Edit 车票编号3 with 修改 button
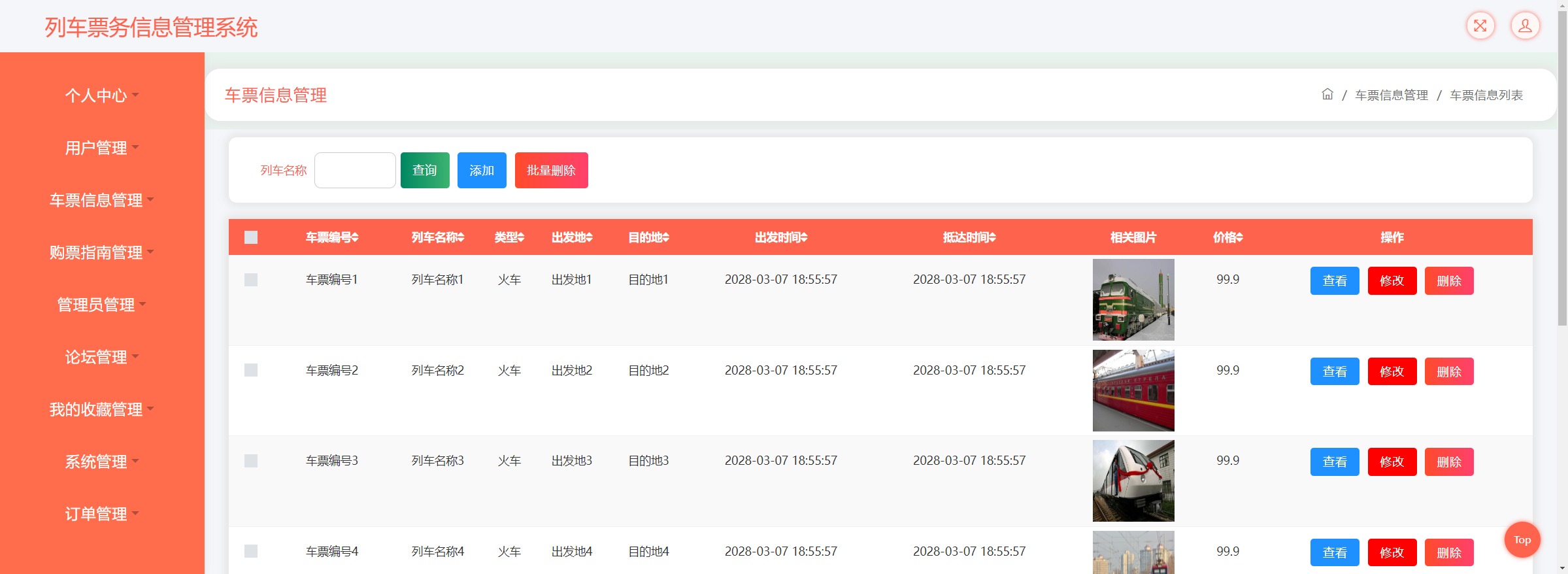This screenshot has height=574, width=1568. coord(1392,462)
